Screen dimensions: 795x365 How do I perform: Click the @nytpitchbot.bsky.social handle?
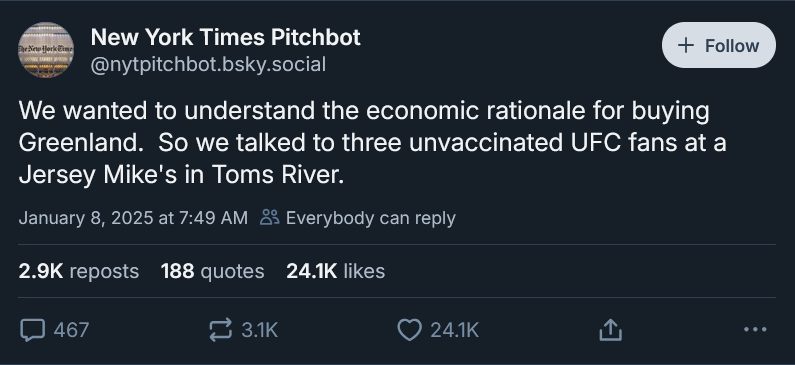pos(208,65)
